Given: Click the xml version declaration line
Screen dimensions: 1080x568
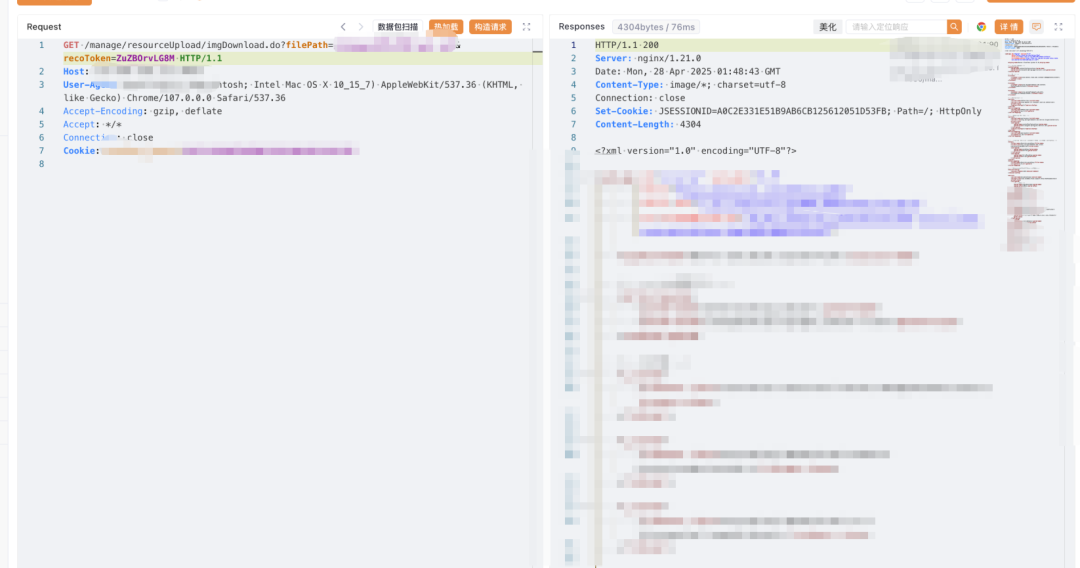Looking at the screenshot, I should coord(696,151).
